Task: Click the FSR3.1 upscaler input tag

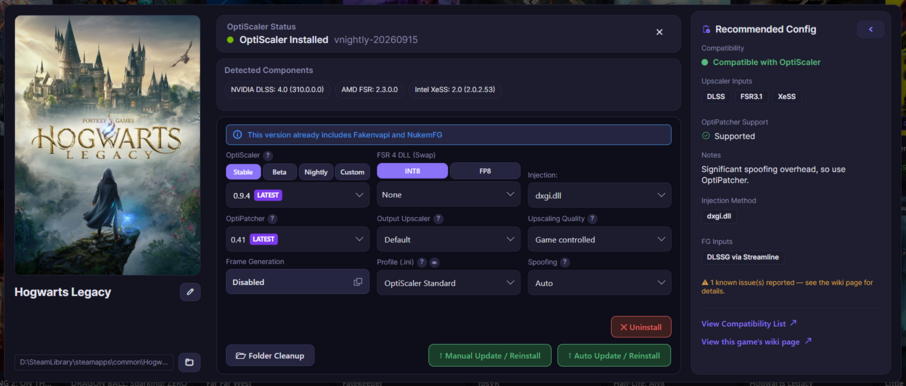Action: click(x=751, y=96)
